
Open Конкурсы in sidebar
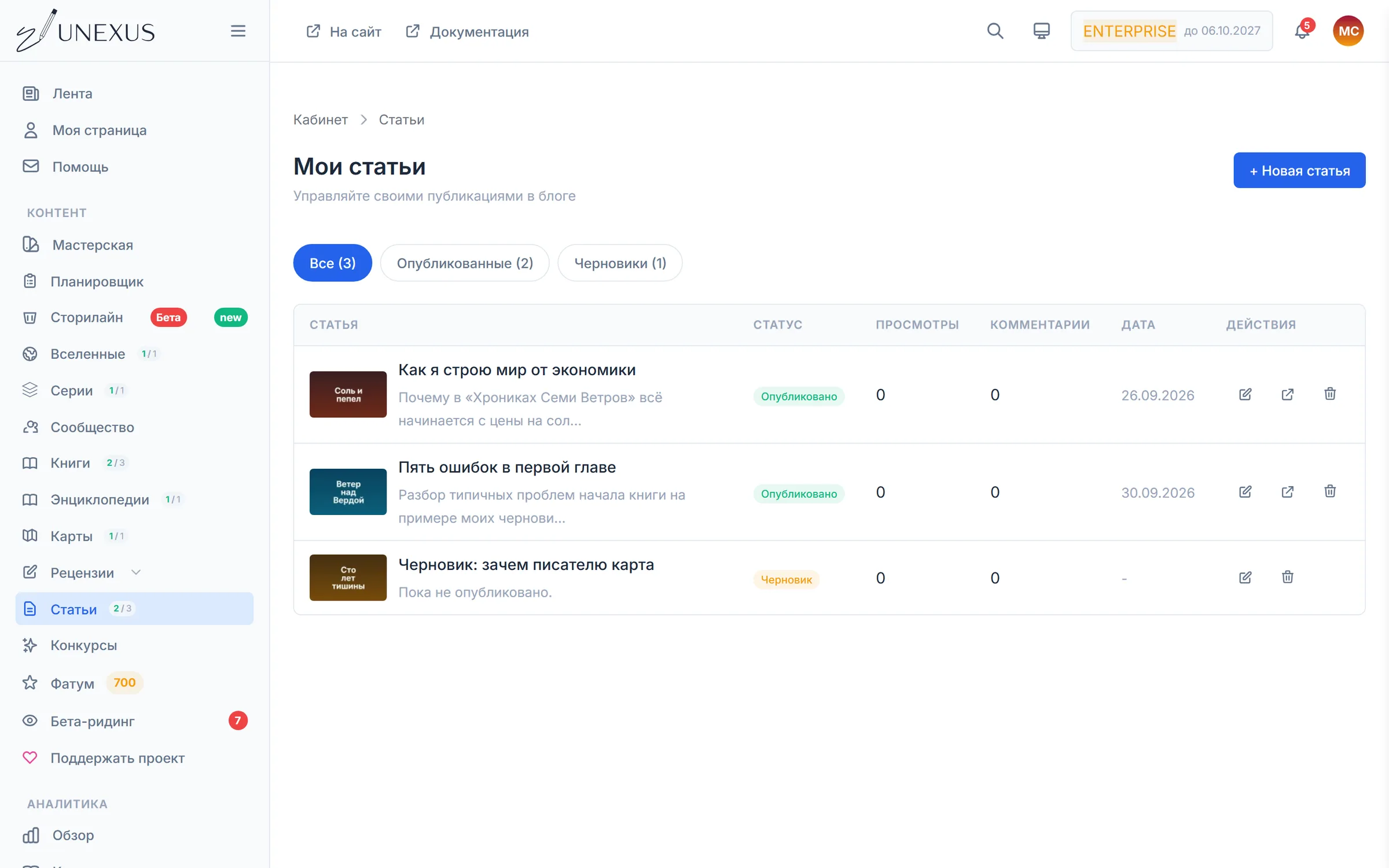click(134, 645)
